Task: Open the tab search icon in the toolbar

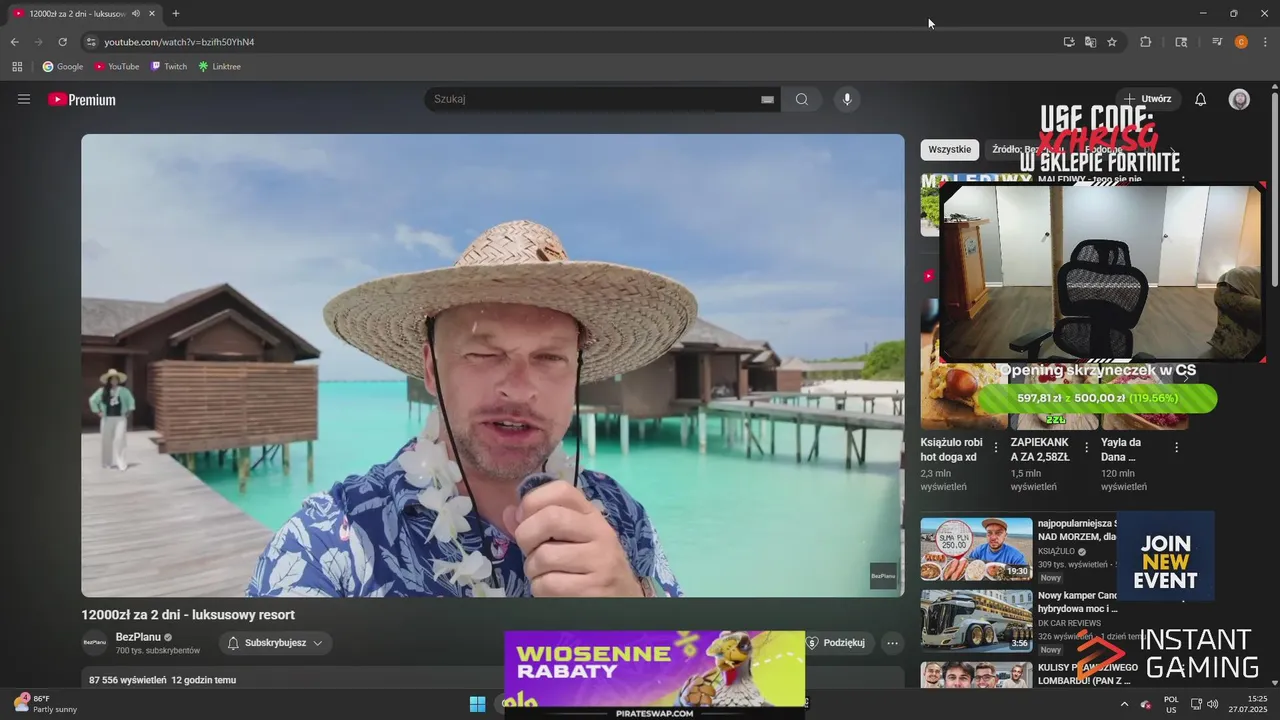Action: pos(1181,42)
